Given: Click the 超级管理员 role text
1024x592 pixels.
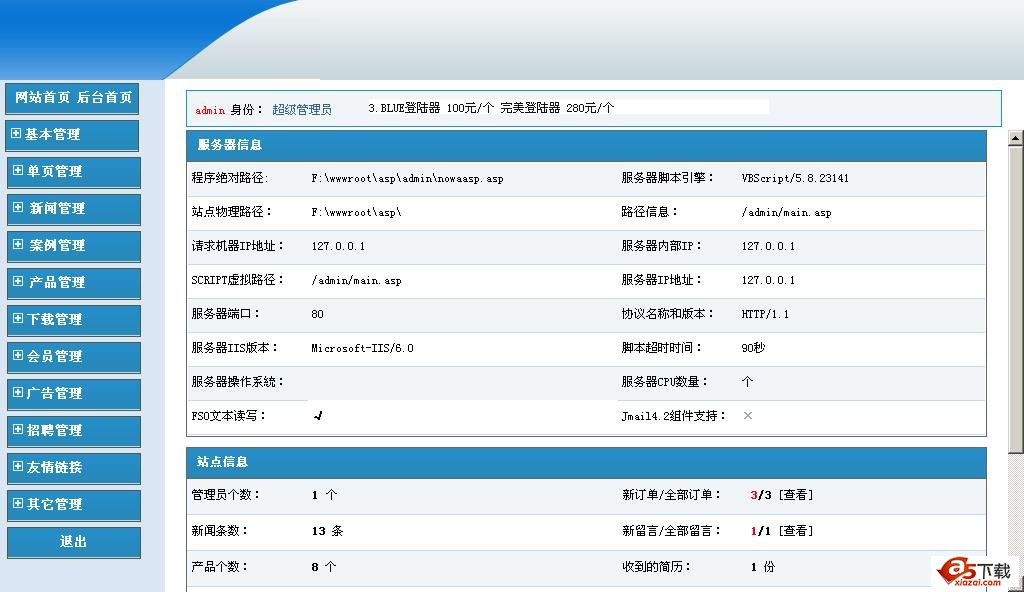Looking at the screenshot, I should (x=301, y=110).
